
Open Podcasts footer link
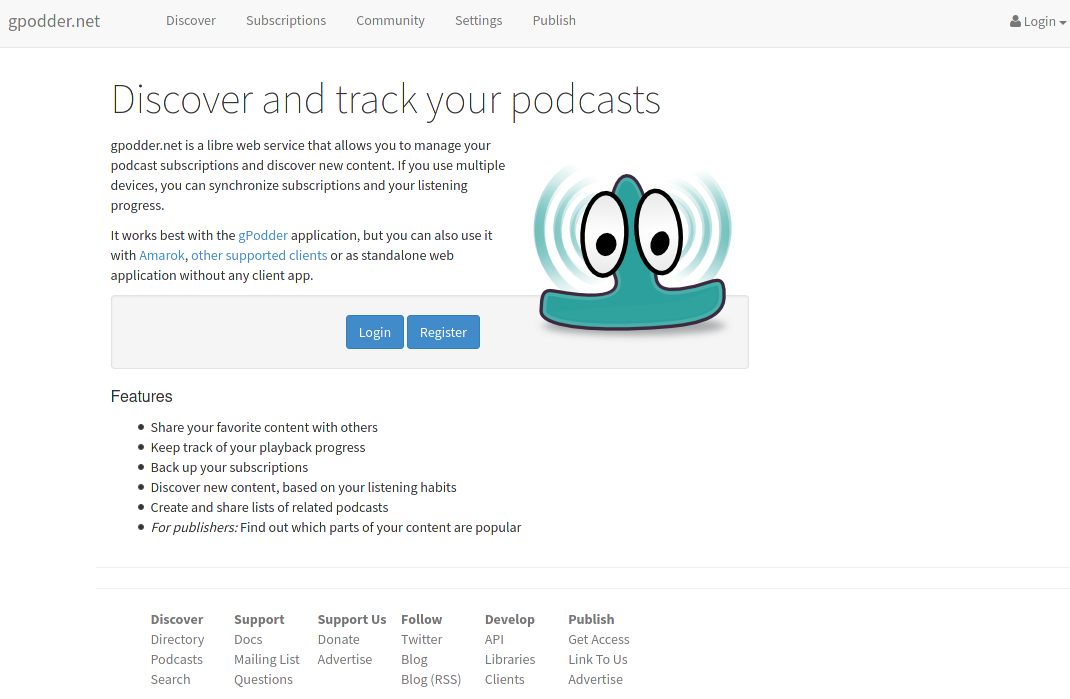[177, 659]
